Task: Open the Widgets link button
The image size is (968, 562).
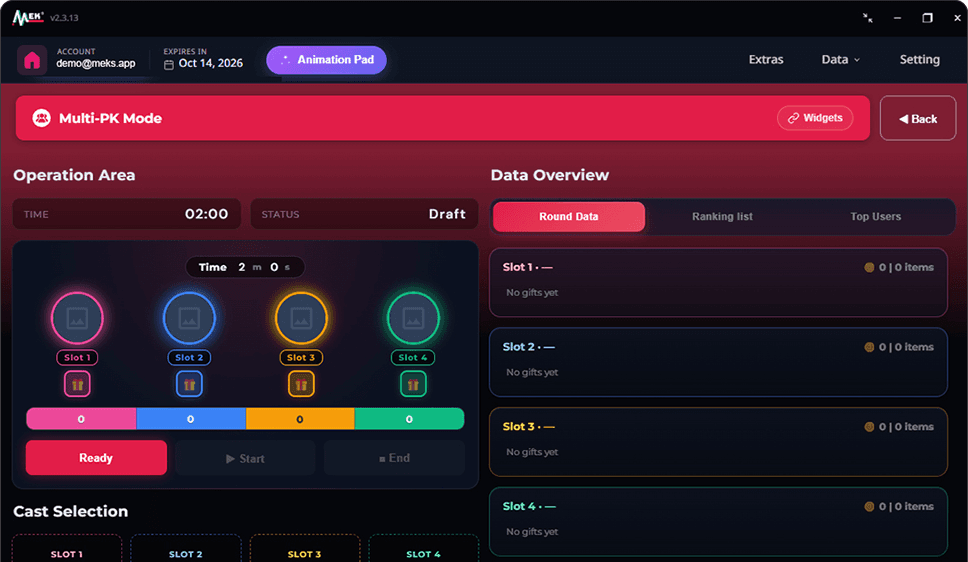Action: pyautogui.click(x=815, y=118)
